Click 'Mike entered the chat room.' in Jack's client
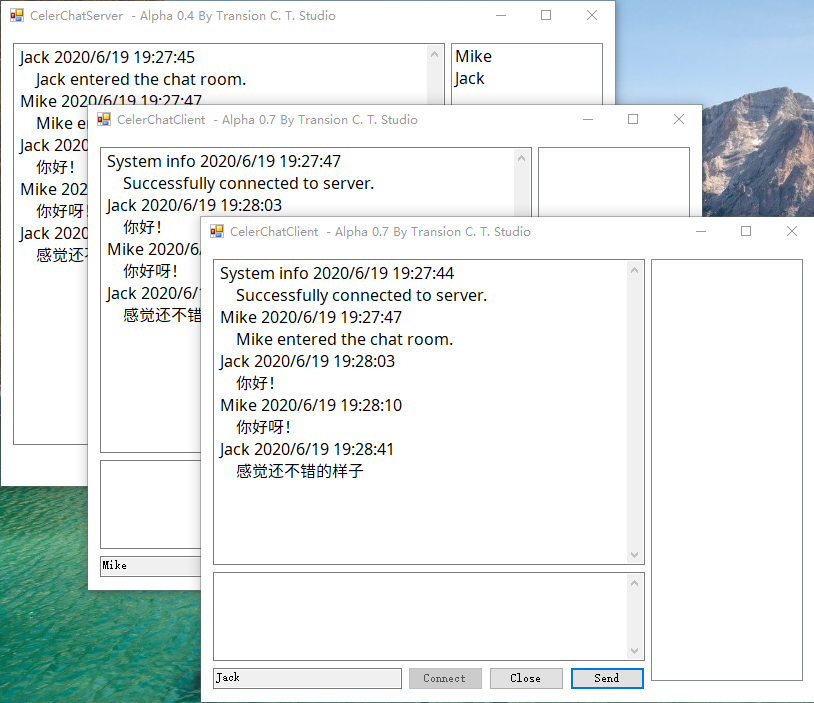The height and width of the screenshot is (703, 814). click(345, 340)
